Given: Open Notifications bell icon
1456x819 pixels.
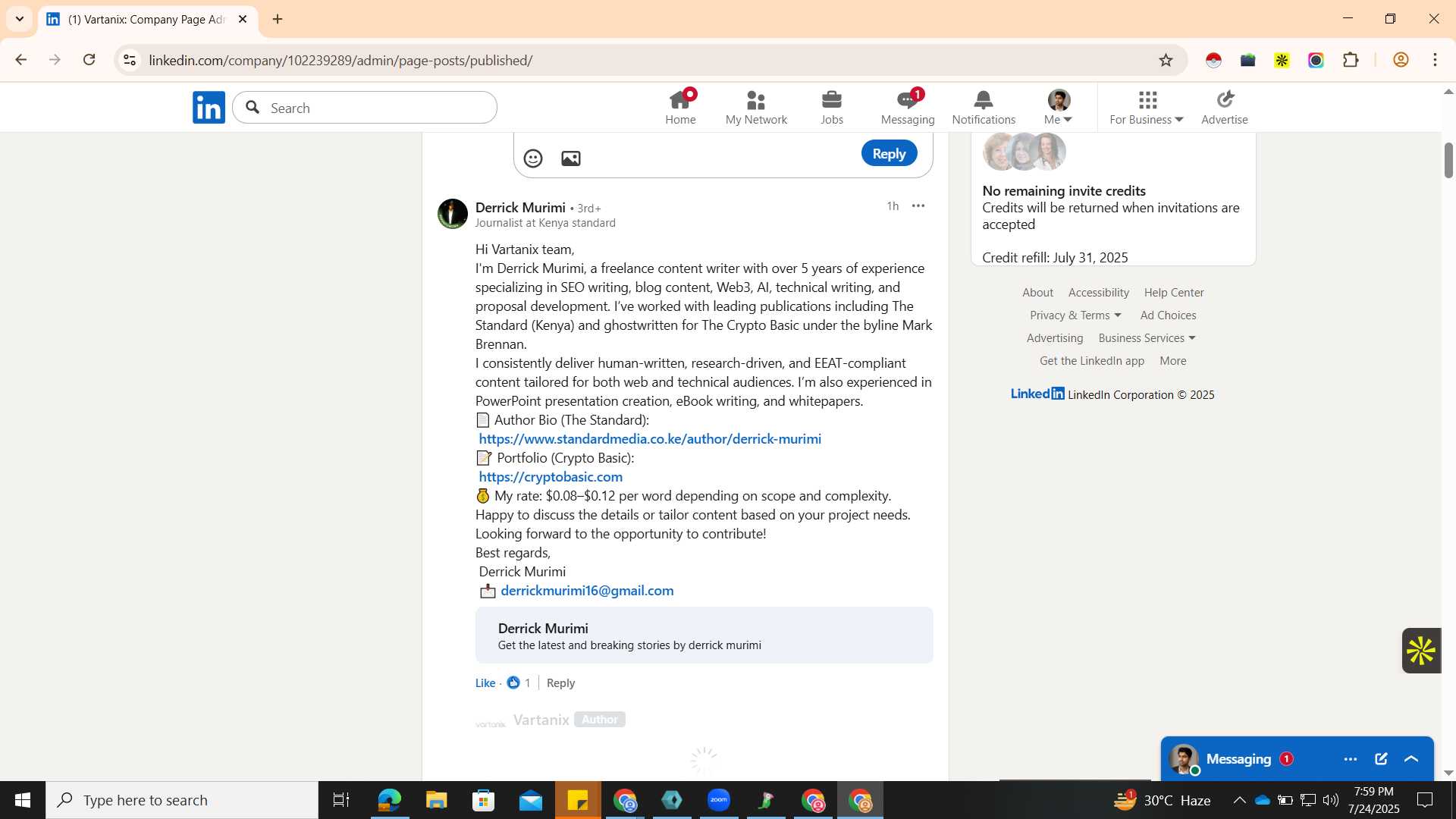Looking at the screenshot, I should click(x=984, y=100).
